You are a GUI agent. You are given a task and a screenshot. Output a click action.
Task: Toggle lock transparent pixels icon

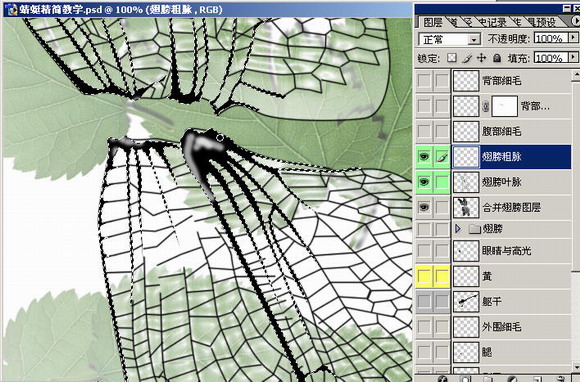coord(452,58)
